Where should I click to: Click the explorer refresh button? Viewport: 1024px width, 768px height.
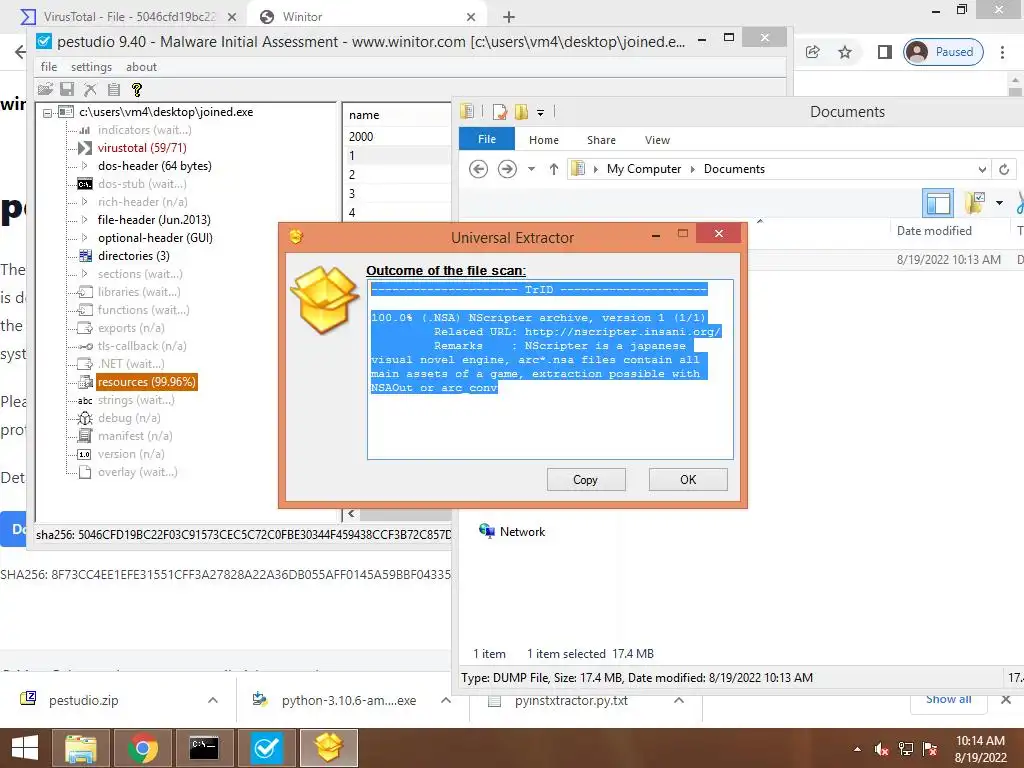click(x=1004, y=169)
